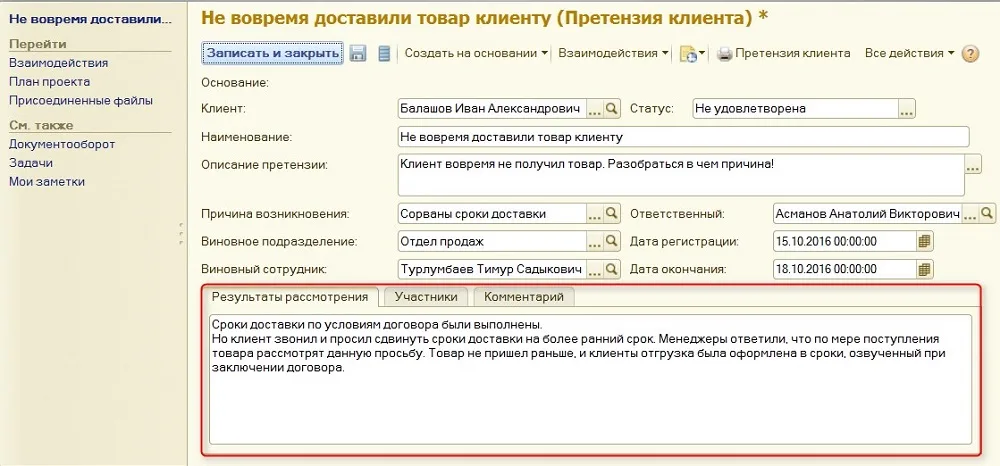This screenshot has width=1000, height=466.
Task: Click the ellipsis button of Описание претензии
Action: tap(973, 164)
